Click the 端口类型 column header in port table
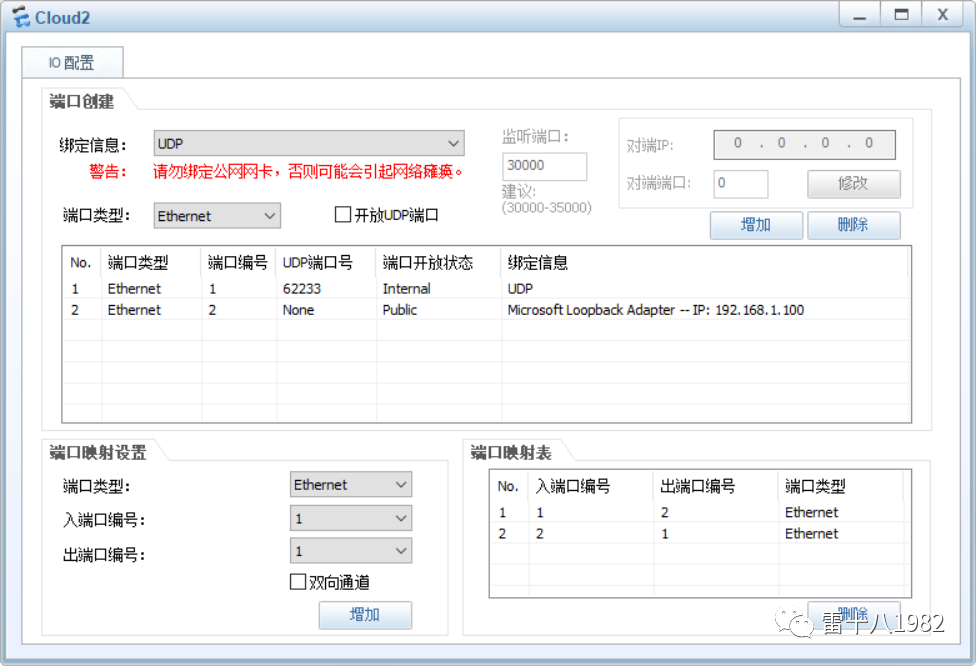This screenshot has width=976, height=666. (x=151, y=263)
